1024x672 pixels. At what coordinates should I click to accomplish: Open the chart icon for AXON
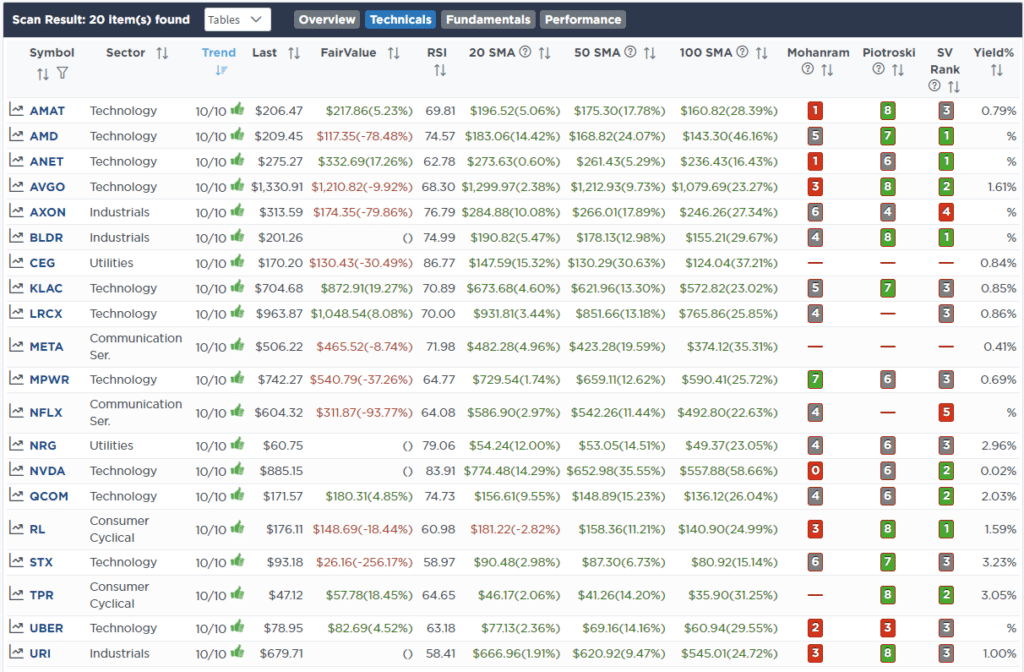tap(16, 212)
